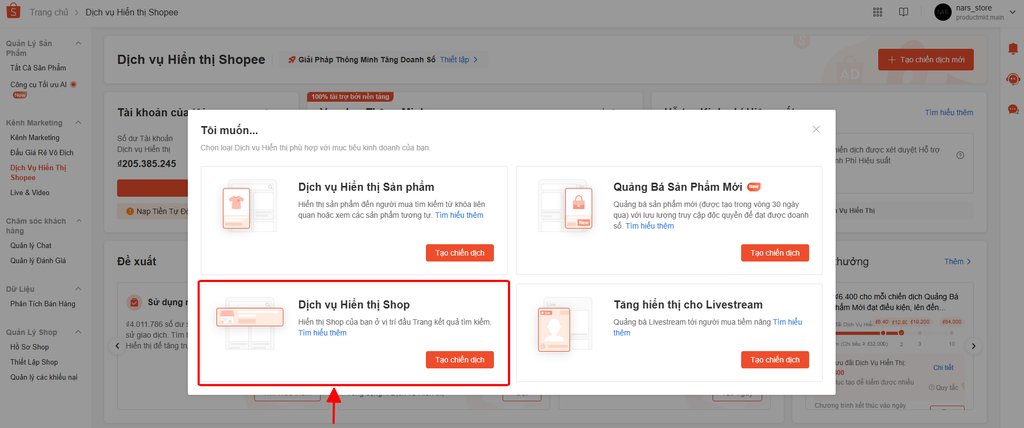Screen dimensions: 1024x428
Task: Open Chi tiết link in rewards card
Action: 944,368
